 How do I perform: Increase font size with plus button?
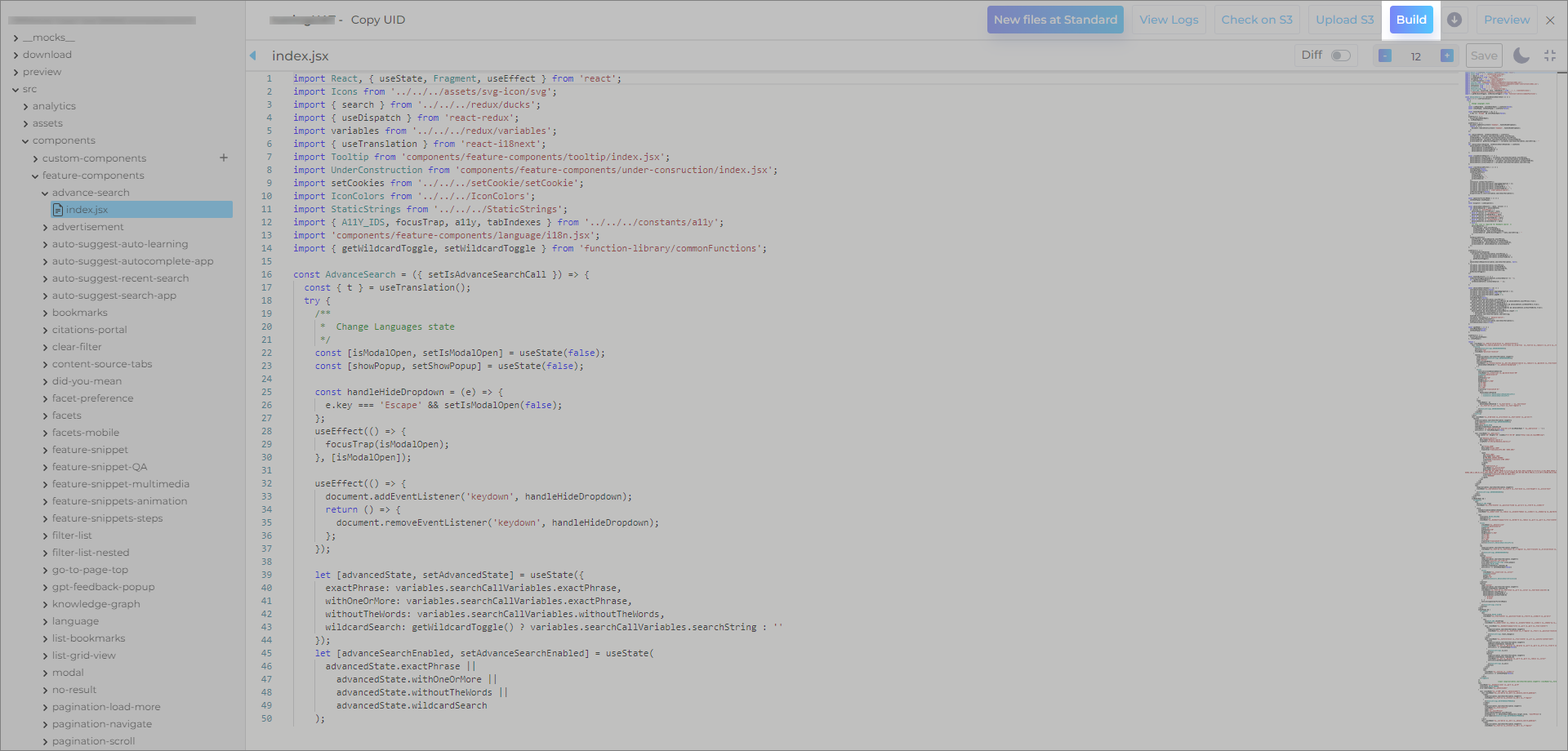[1446, 56]
